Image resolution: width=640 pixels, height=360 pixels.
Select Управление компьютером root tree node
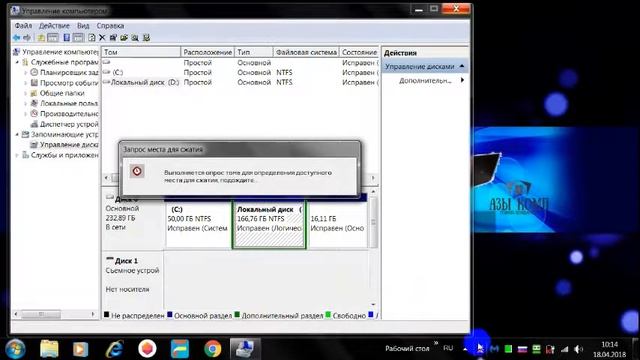point(56,52)
